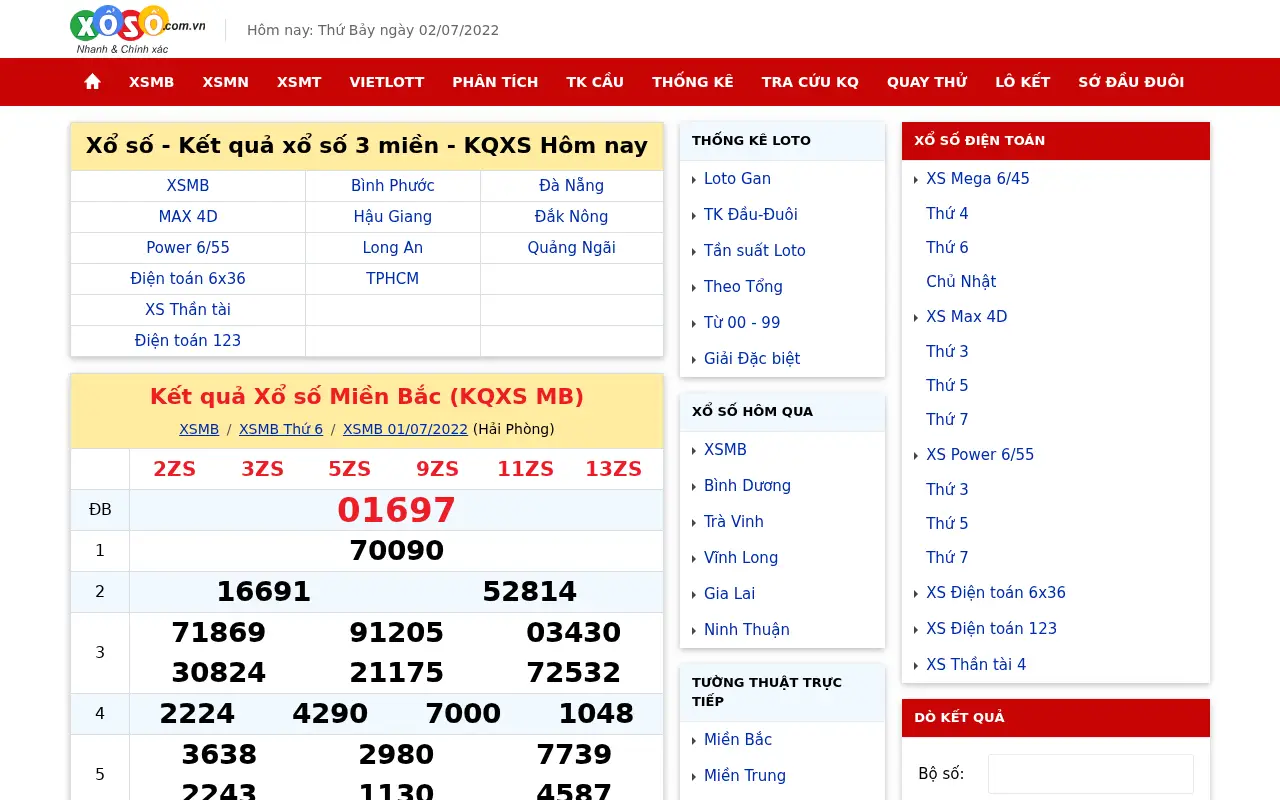The width and height of the screenshot is (1280, 800).
Task: Open the XSMB Thứ 6 breadcrumb link
Action: [281, 429]
